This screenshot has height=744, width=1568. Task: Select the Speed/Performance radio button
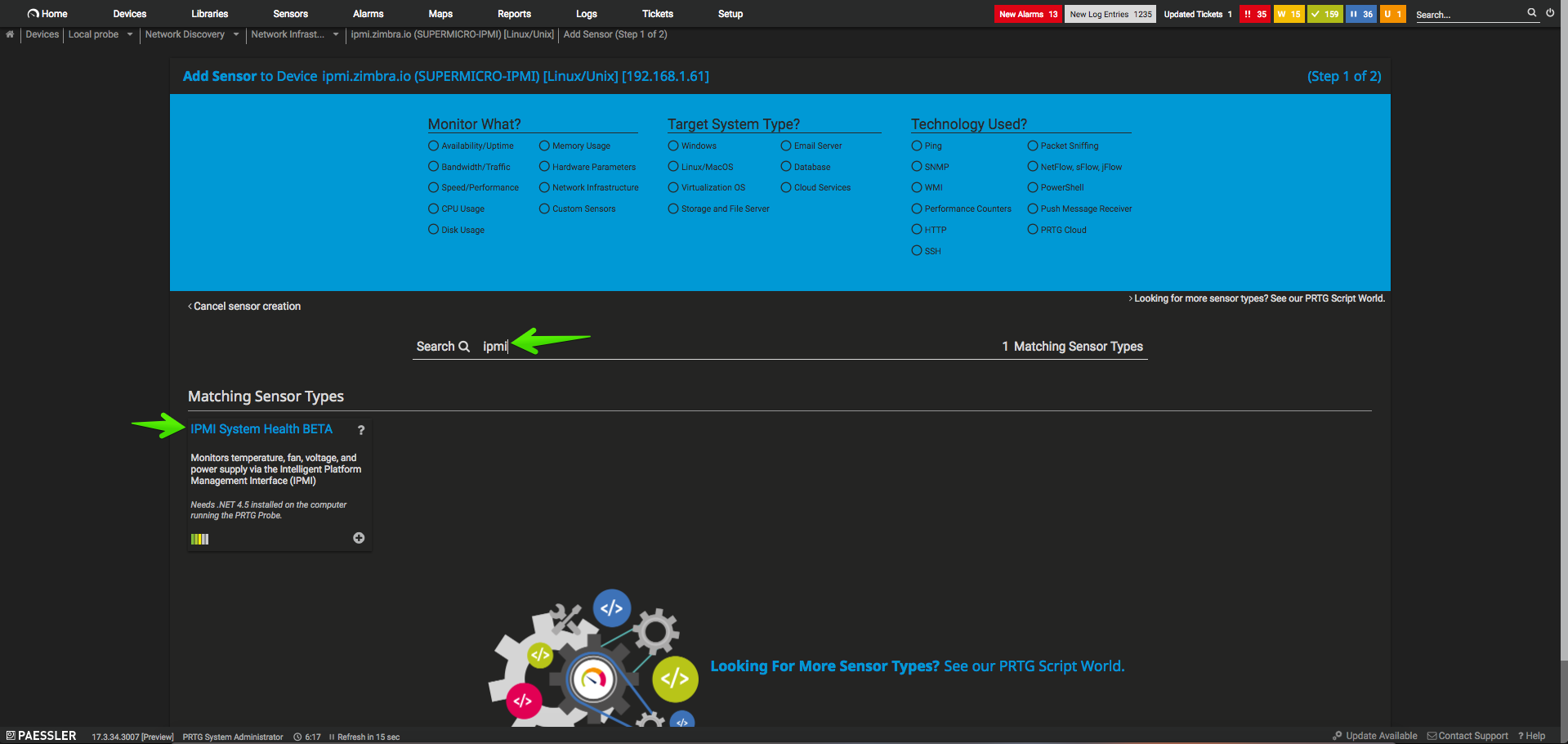point(434,187)
